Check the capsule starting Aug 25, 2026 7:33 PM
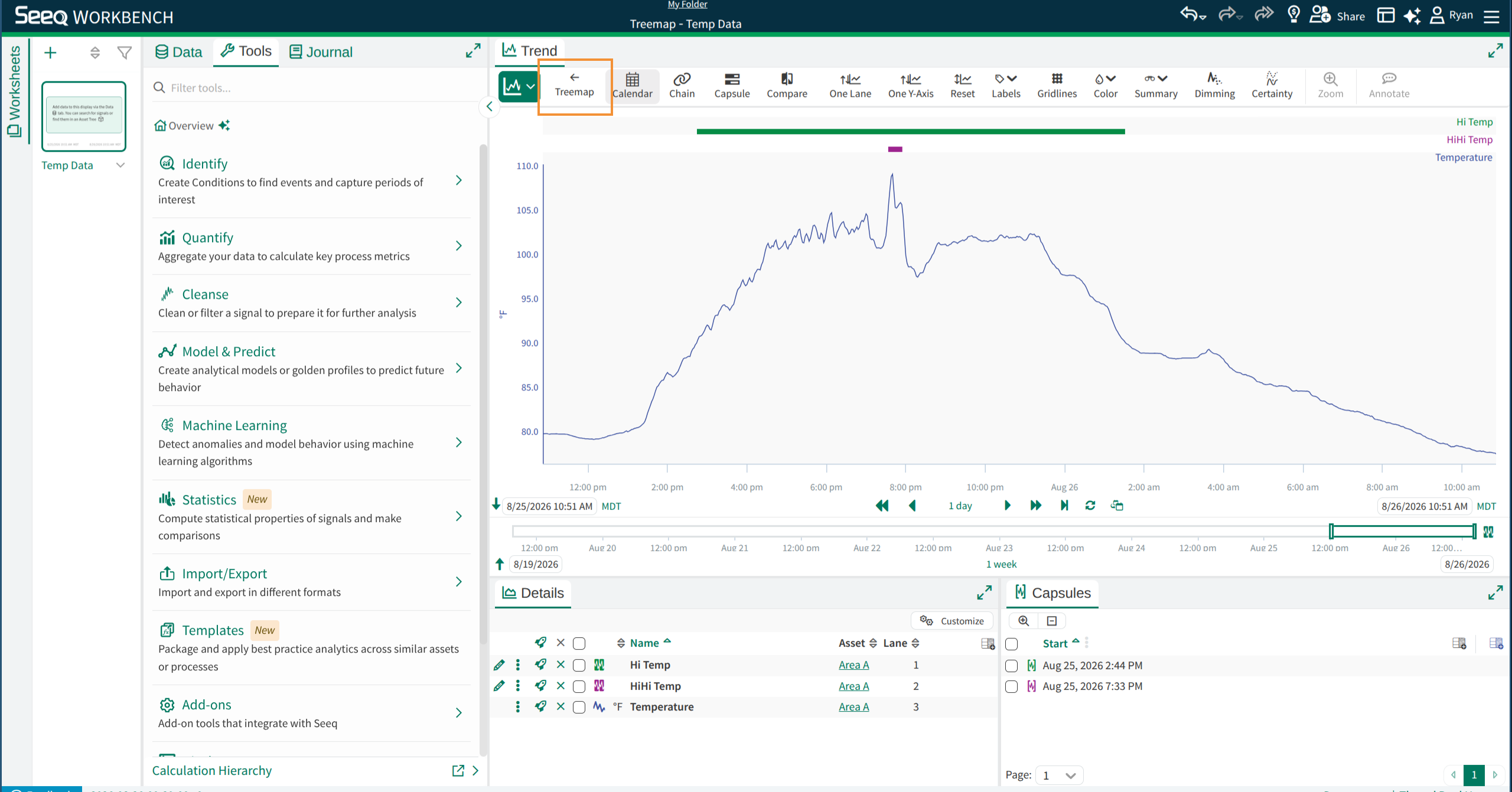 point(1011,686)
